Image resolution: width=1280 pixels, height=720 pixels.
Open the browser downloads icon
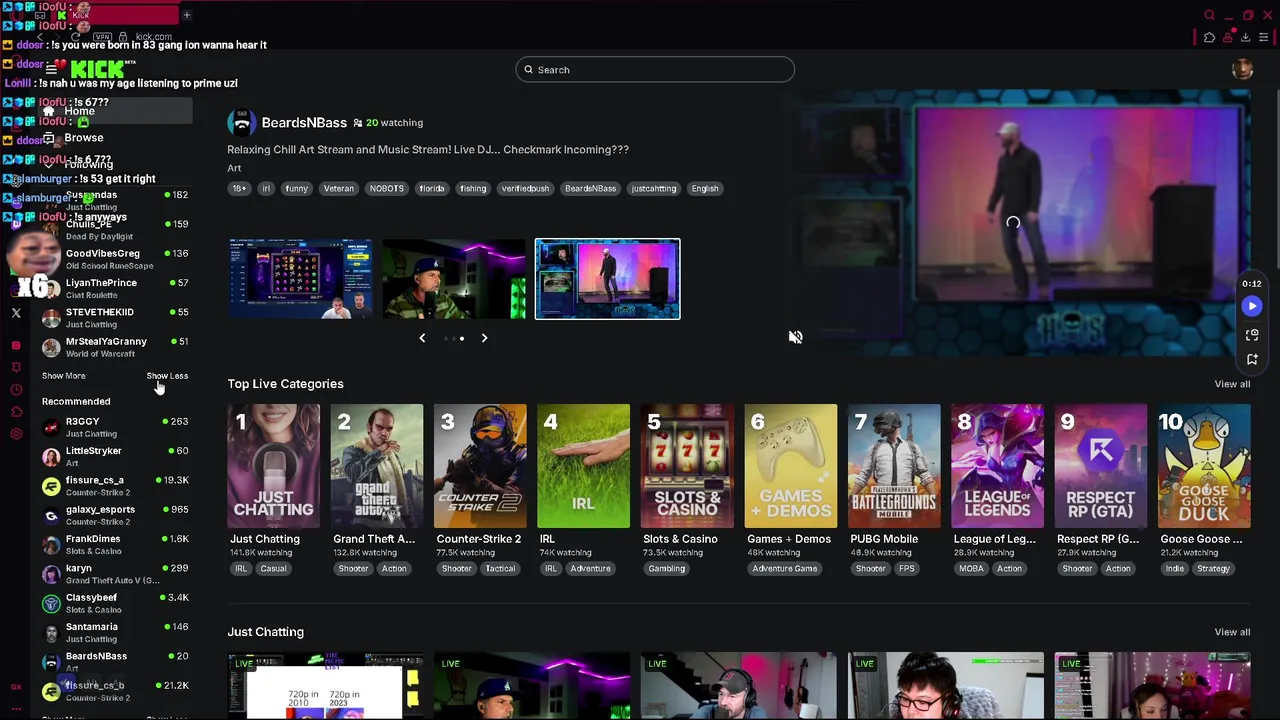point(1245,37)
